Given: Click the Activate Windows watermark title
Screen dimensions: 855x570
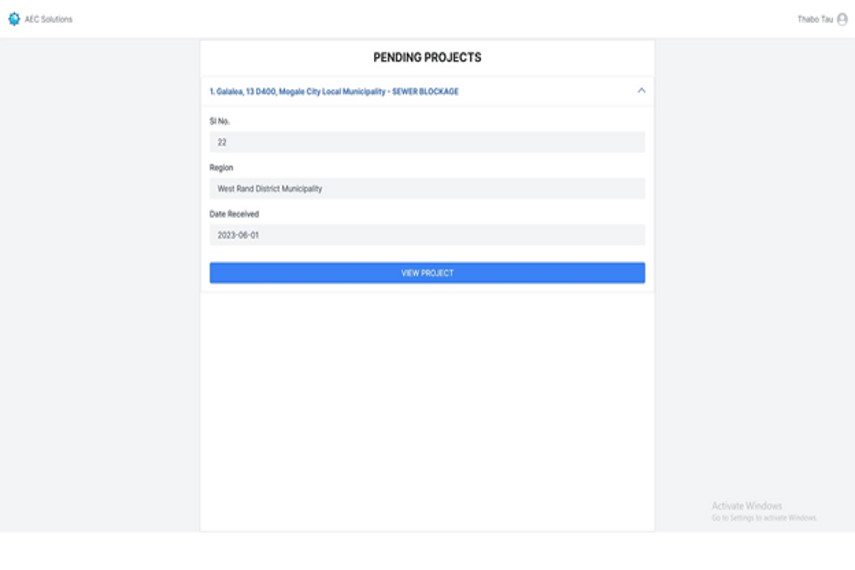Looking at the screenshot, I should [x=746, y=506].
